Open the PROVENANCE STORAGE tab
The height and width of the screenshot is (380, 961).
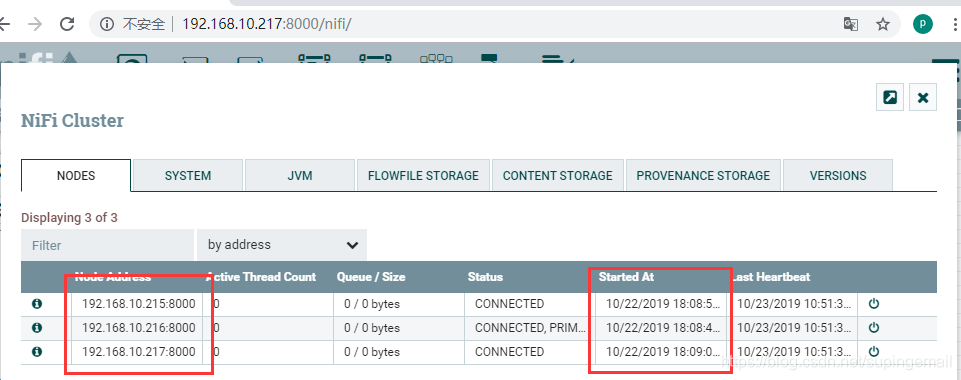point(703,175)
